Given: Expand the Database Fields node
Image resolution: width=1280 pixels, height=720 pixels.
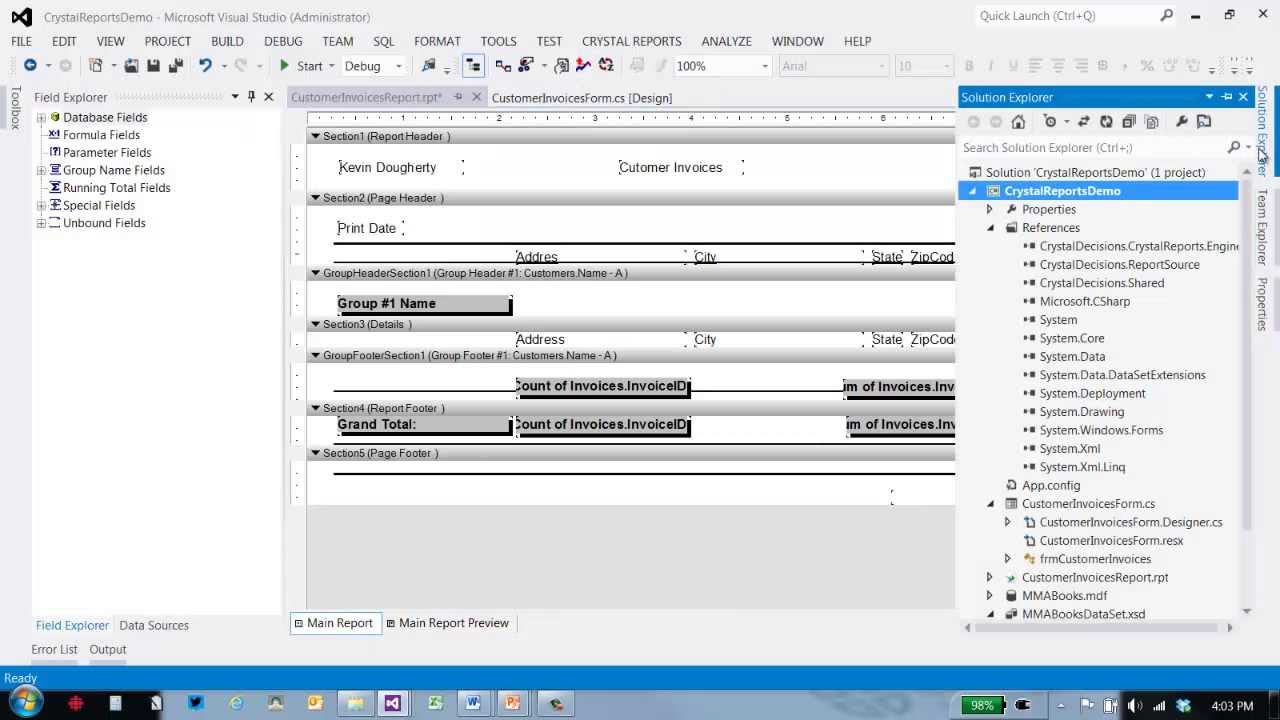Looking at the screenshot, I should (x=41, y=117).
